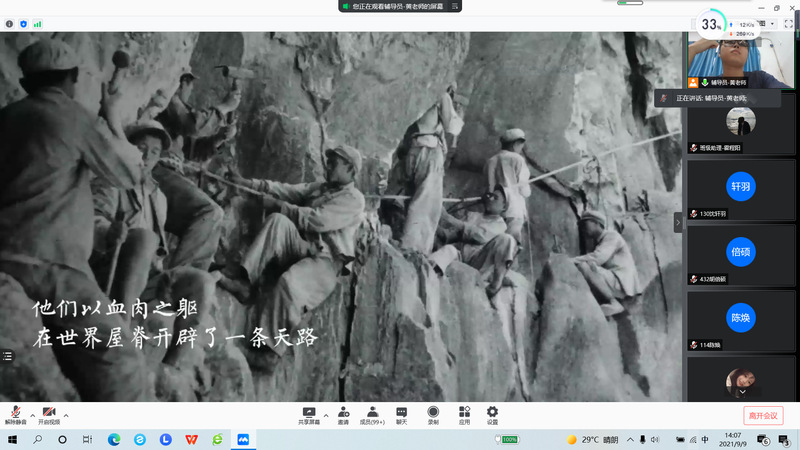Open the Chat (聊天) panel
The width and height of the screenshot is (800, 450).
(401, 411)
